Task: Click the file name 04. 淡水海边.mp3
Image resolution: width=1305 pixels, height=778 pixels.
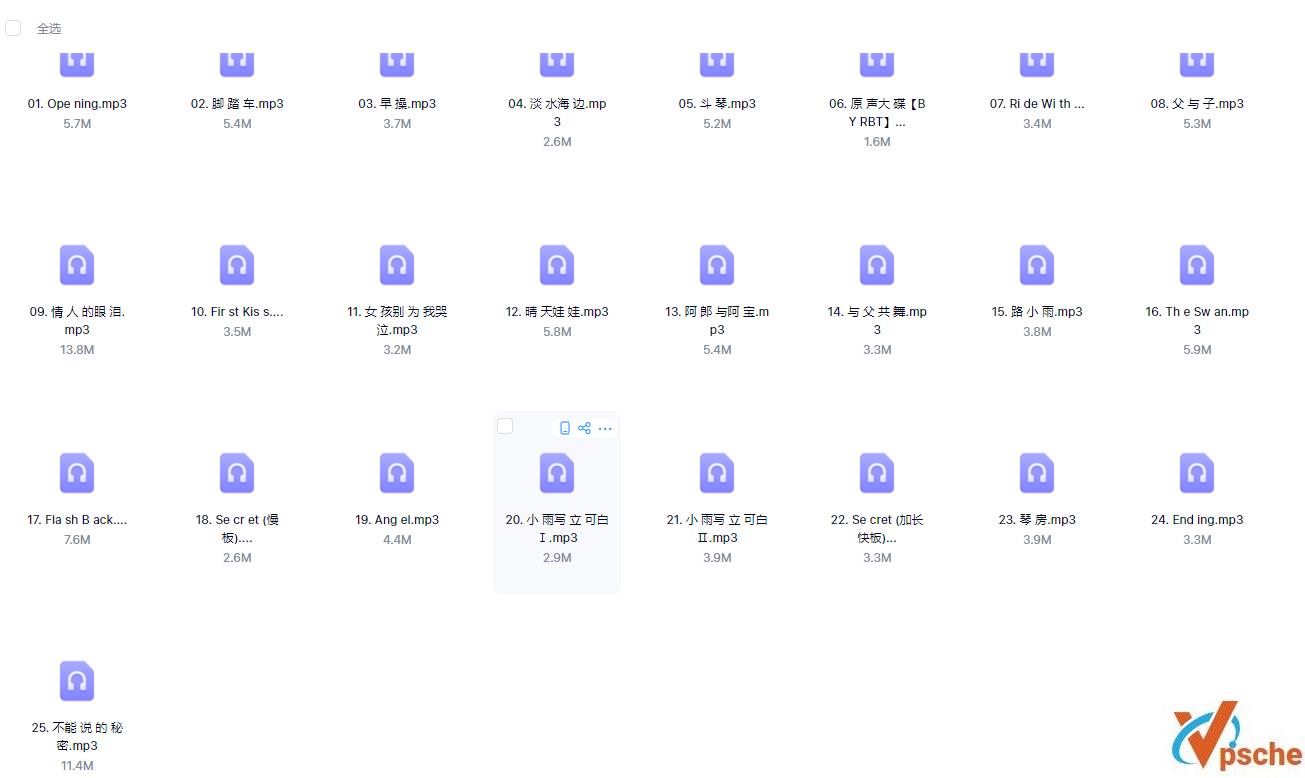Action: coord(557,113)
